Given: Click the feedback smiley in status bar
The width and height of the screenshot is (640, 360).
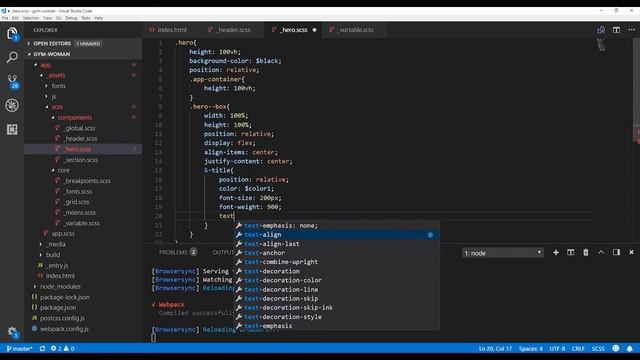Looking at the screenshot, I should pyautogui.click(x=616, y=349).
